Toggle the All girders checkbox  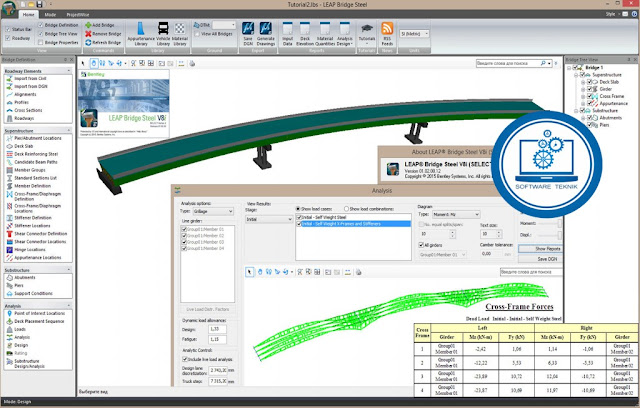[421, 245]
